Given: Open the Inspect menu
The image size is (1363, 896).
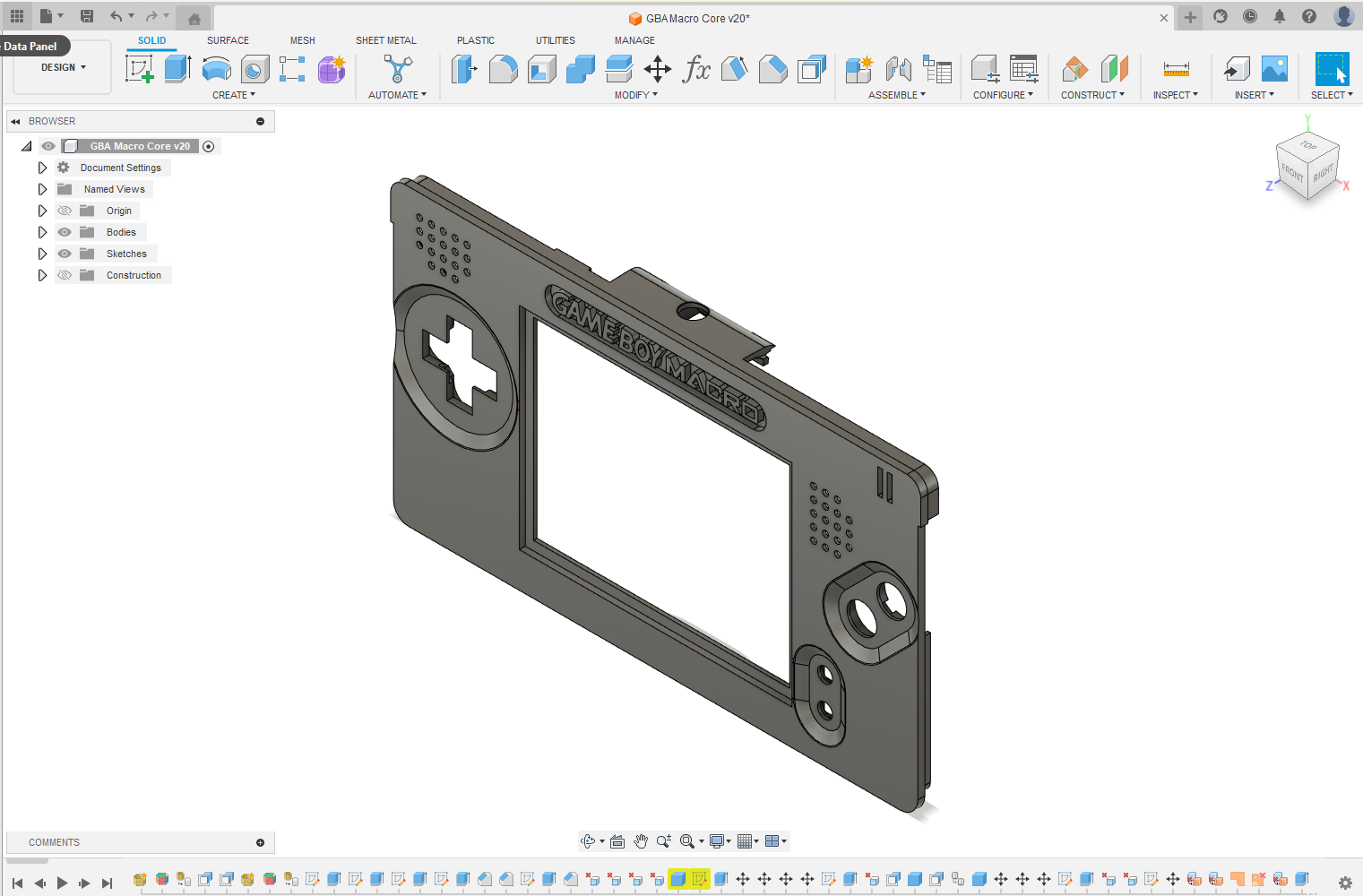Looking at the screenshot, I should pyautogui.click(x=1176, y=95).
